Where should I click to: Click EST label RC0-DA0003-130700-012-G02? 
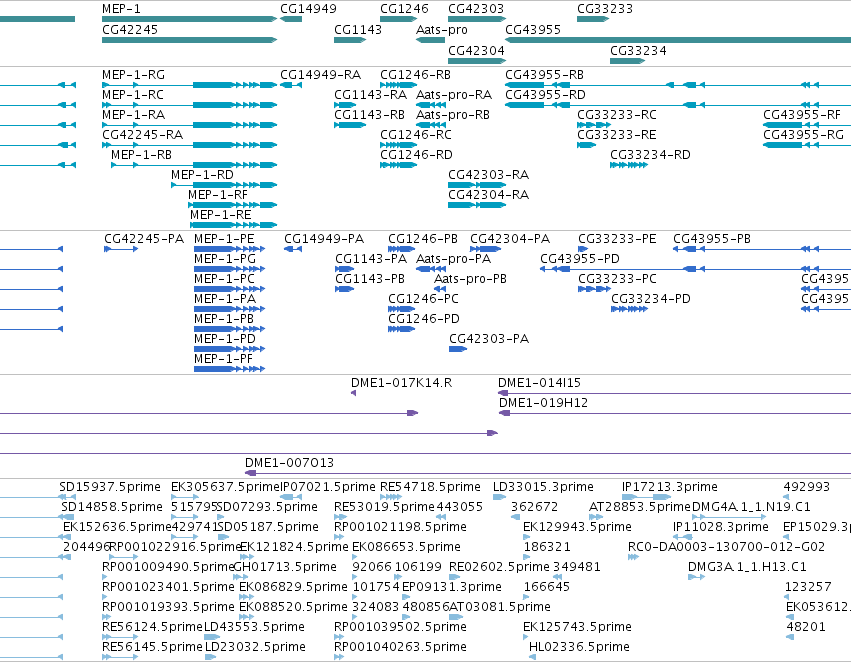point(726,547)
